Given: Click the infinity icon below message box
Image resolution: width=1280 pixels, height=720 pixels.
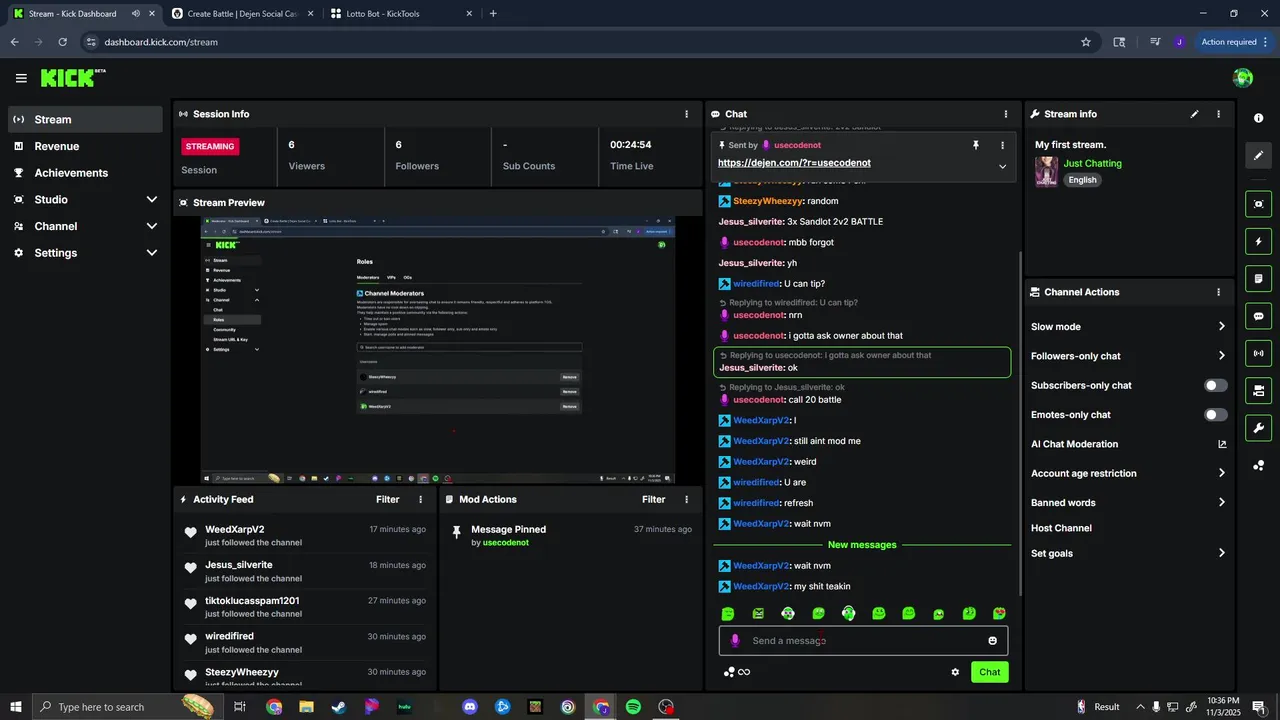Looking at the screenshot, I should click(744, 672).
